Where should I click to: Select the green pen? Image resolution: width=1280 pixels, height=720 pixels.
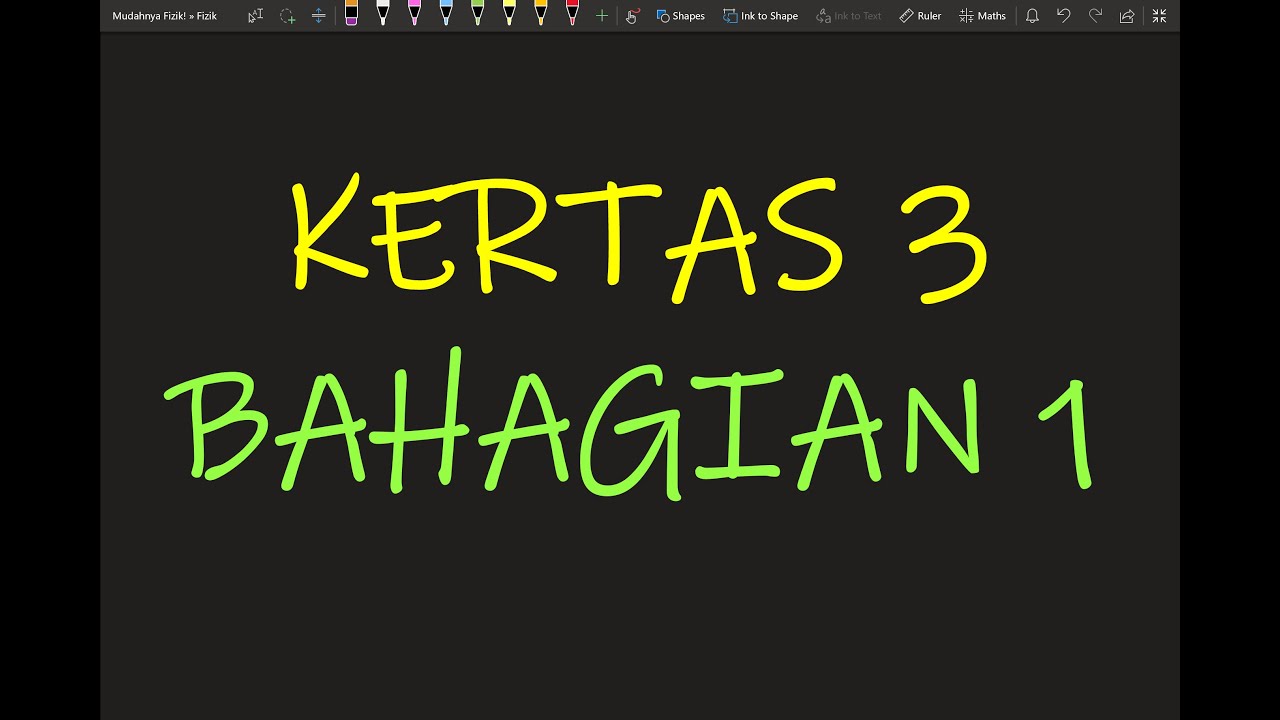477,14
